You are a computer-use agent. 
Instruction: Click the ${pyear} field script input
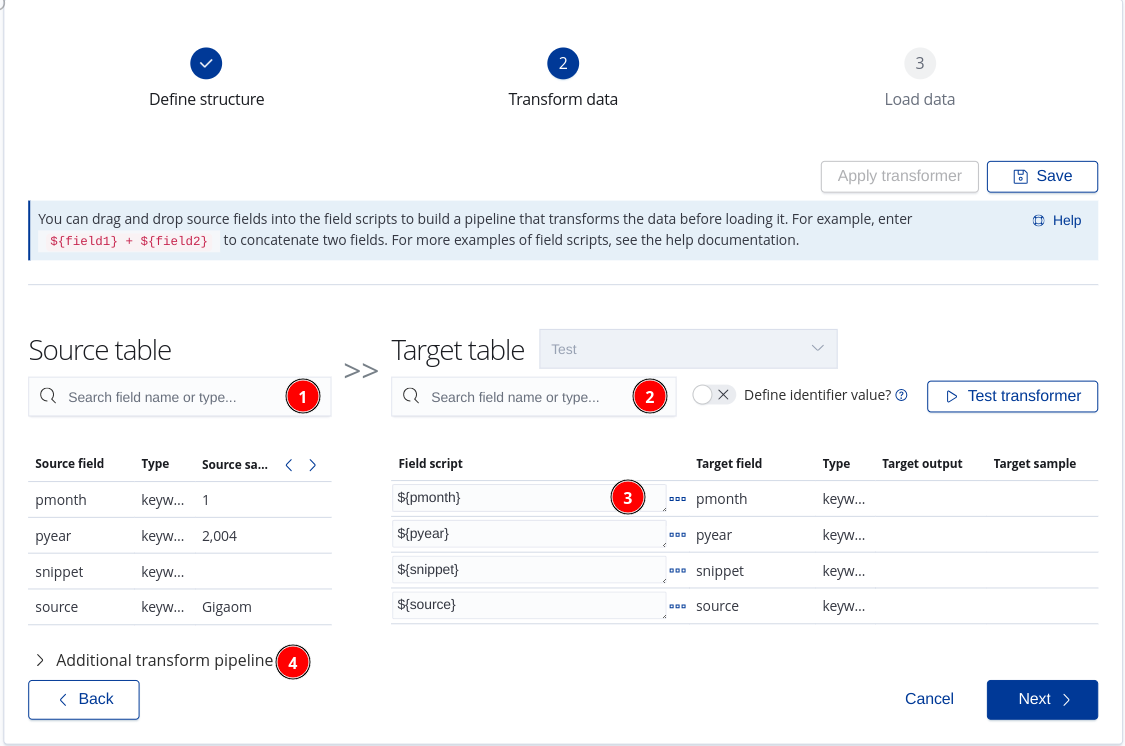pyautogui.click(x=528, y=534)
